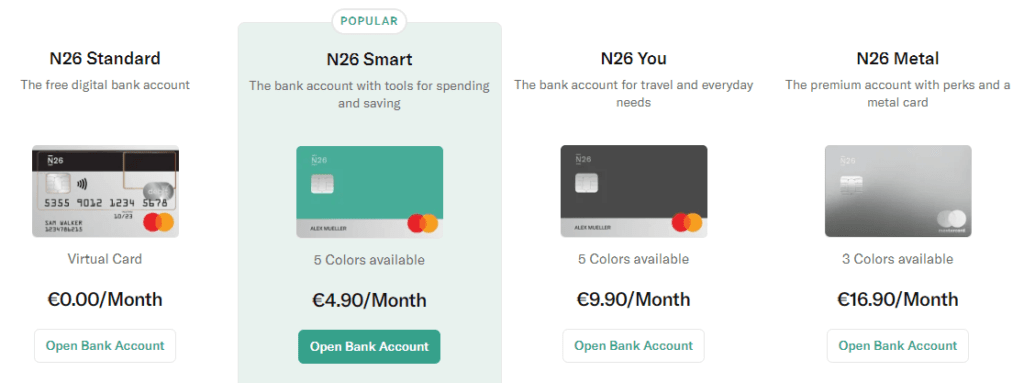The image size is (1024, 383).
Task: Click Mastercard logo on the Standard card
Action: click(x=159, y=222)
